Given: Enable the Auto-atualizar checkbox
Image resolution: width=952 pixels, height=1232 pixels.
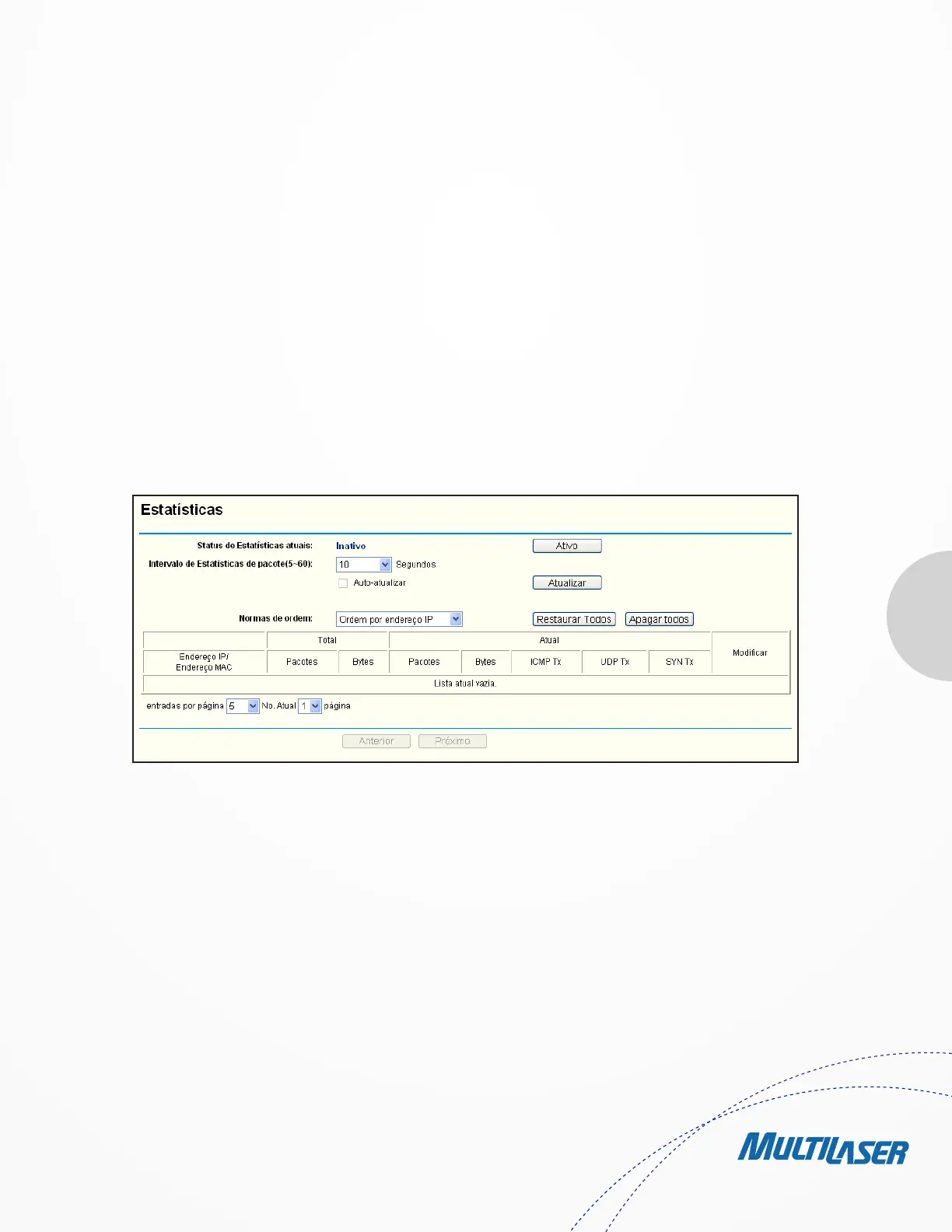Looking at the screenshot, I should (343, 583).
